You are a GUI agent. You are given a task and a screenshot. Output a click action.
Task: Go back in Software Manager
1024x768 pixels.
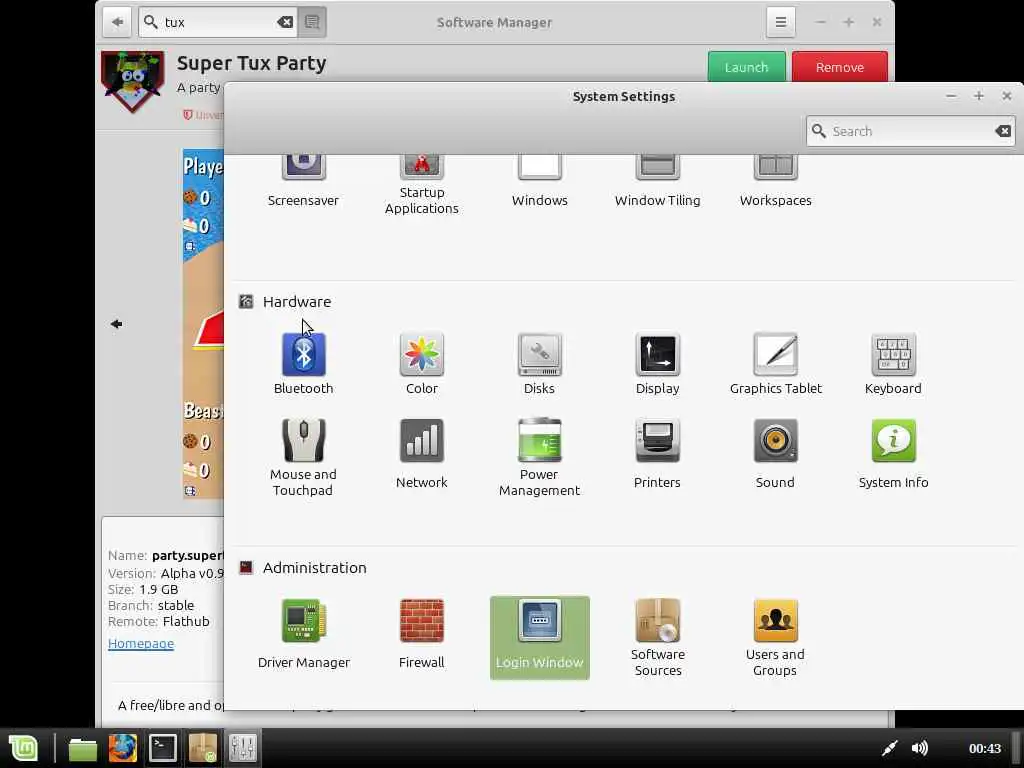[x=118, y=22]
